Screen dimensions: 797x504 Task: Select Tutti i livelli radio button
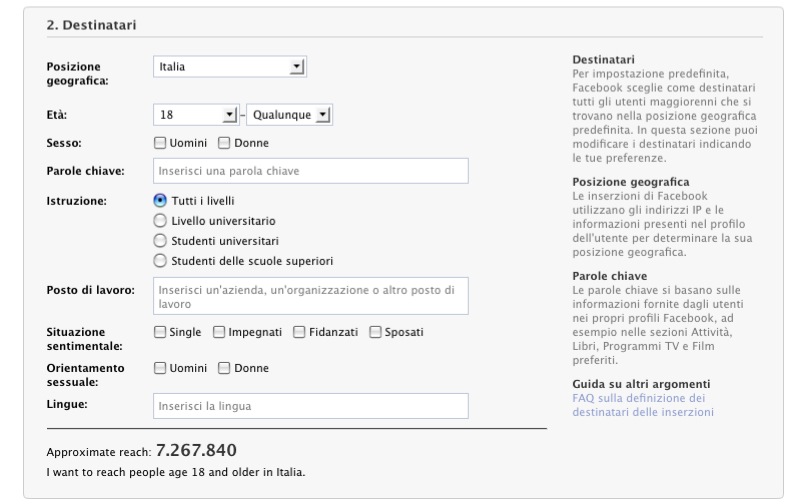pos(160,200)
